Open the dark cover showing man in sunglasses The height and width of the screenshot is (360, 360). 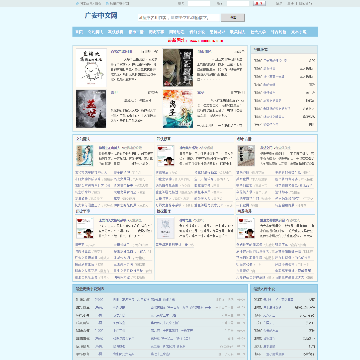[x=178, y=68]
